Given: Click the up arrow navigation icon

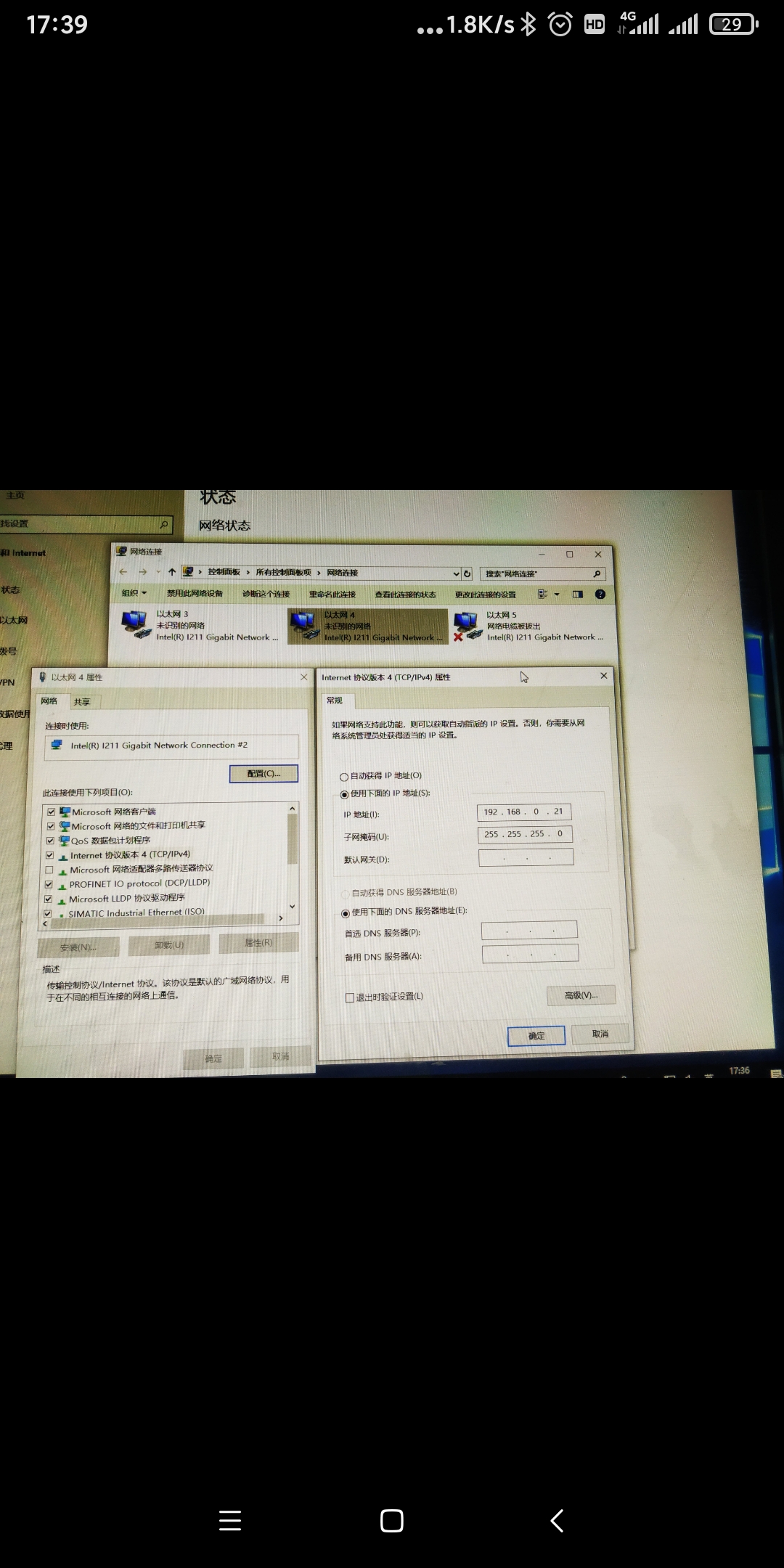Looking at the screenshot, I should 172,572.
